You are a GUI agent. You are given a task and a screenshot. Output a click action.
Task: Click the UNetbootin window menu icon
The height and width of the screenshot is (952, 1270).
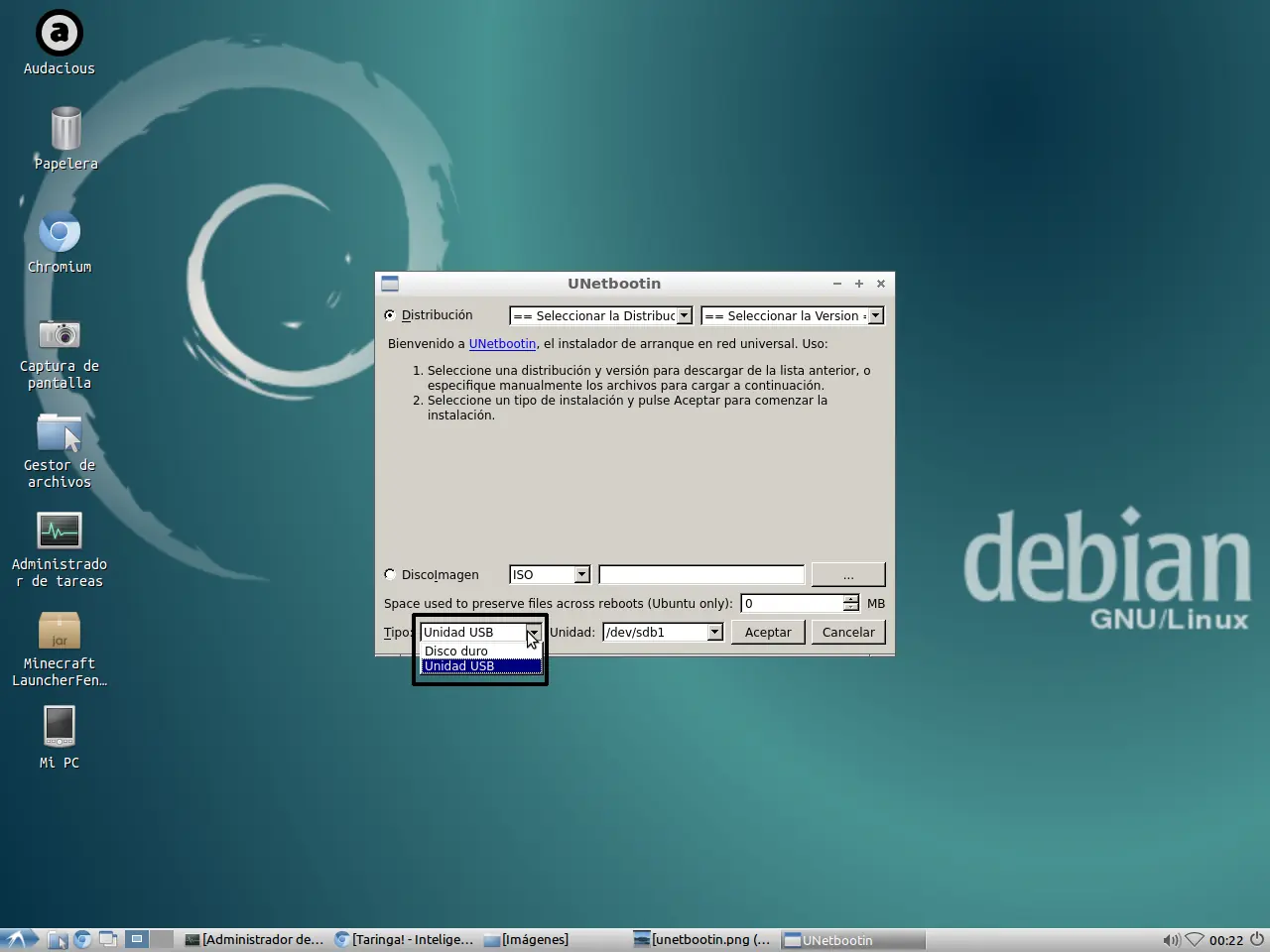[390, 284]
